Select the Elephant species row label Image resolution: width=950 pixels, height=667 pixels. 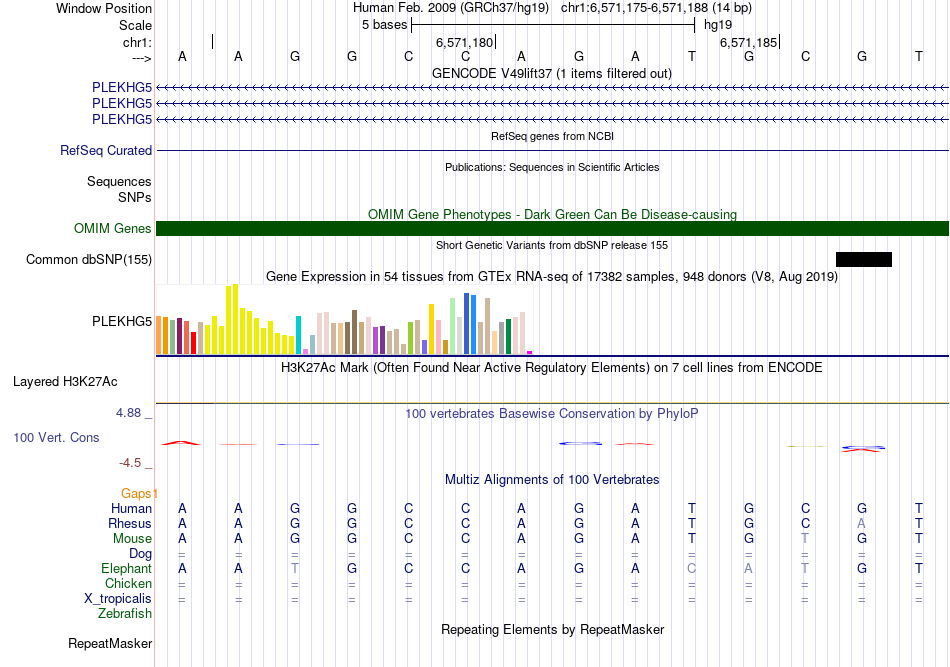pos(127,569)
